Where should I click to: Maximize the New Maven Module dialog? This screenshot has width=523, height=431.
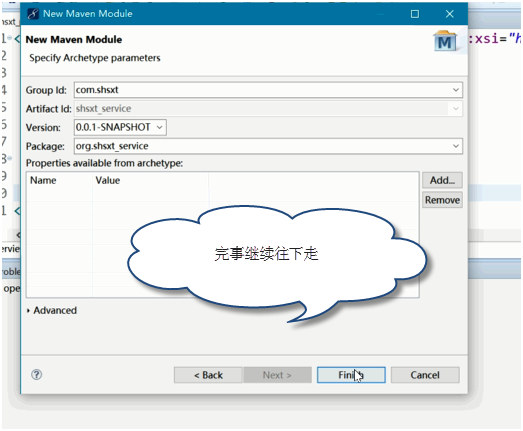415,14
